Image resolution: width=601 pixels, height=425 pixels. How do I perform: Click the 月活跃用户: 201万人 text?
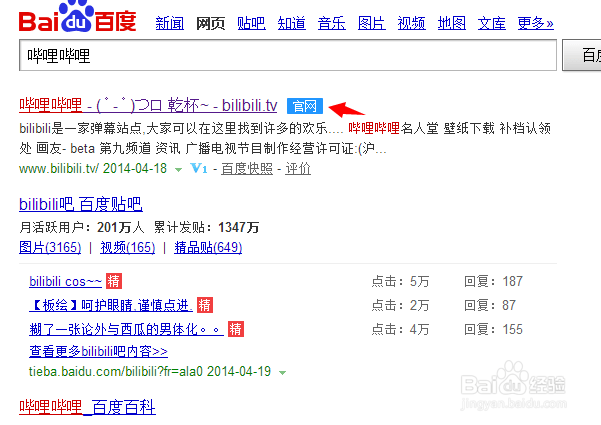pos(82,227)
